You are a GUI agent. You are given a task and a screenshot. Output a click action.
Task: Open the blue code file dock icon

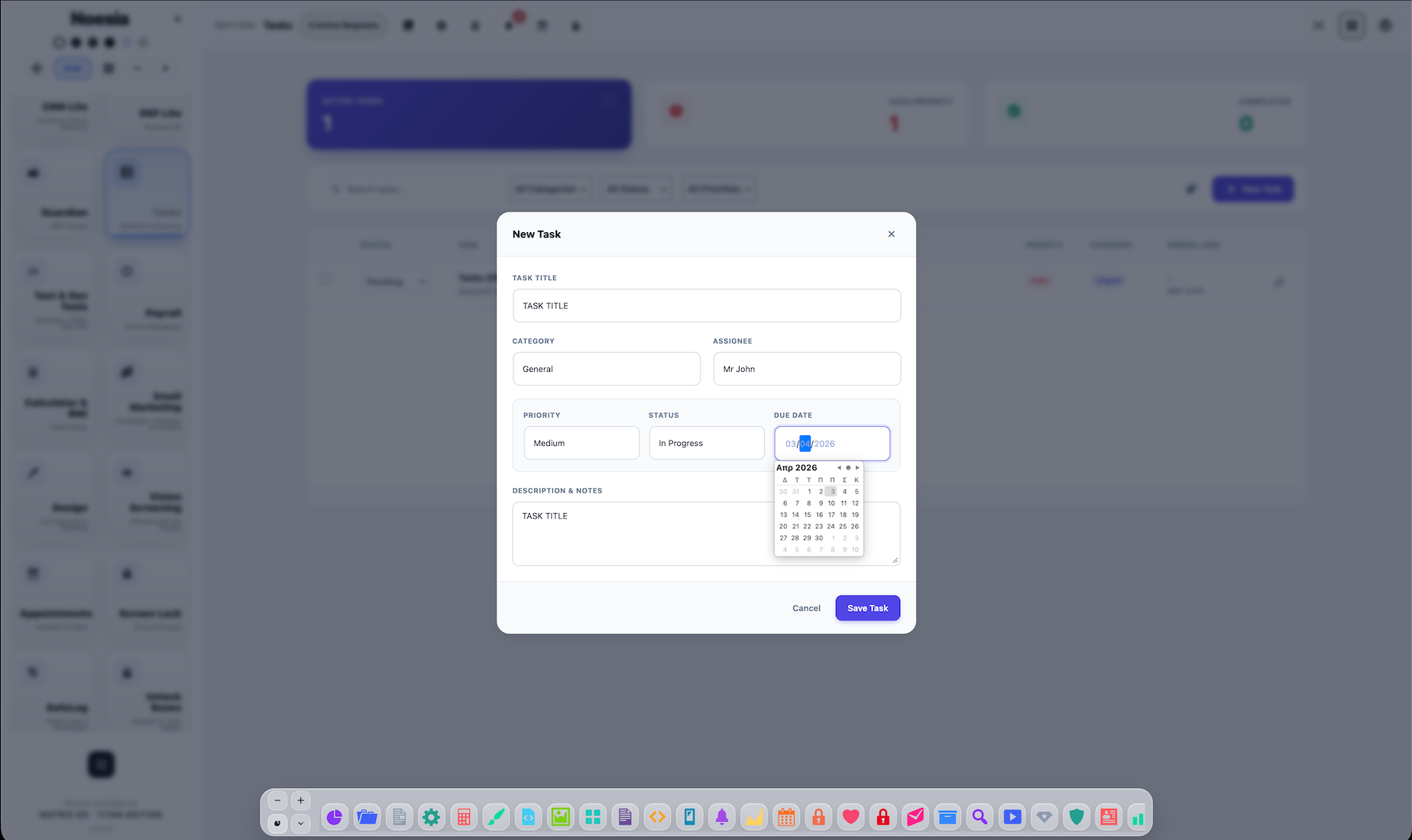tap(528, 818)
